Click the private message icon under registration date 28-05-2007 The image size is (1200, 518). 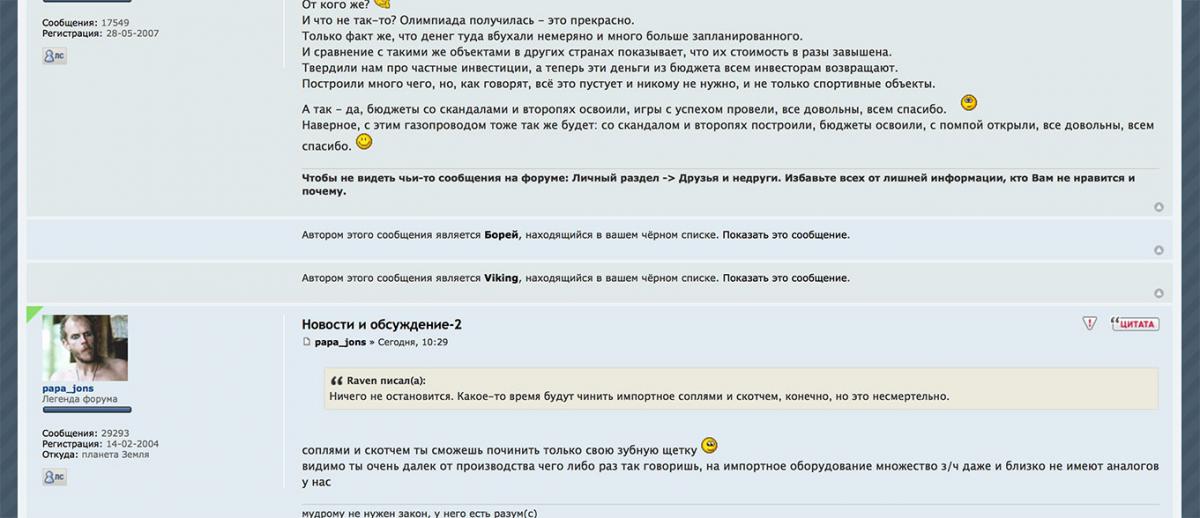[54, 57]
